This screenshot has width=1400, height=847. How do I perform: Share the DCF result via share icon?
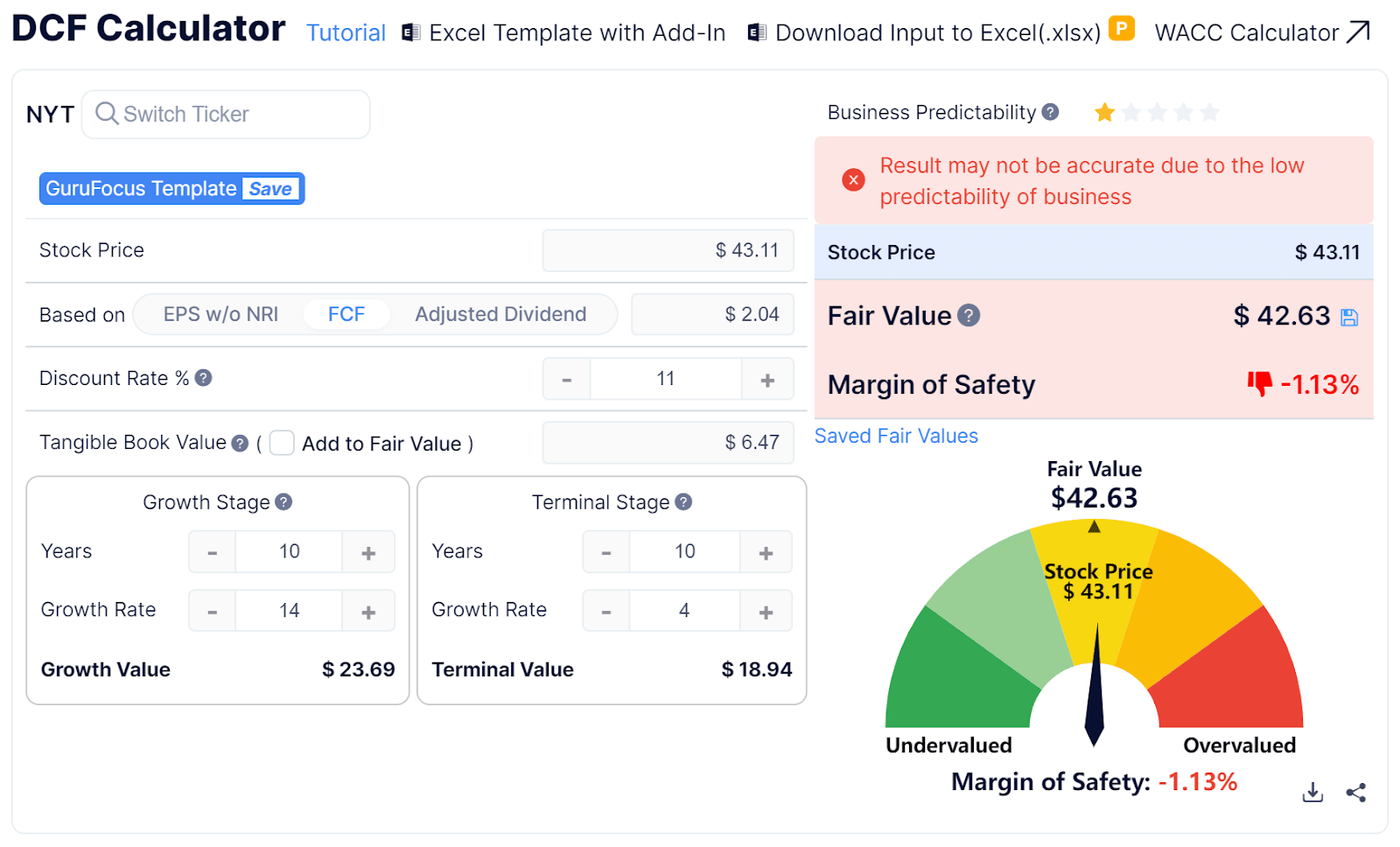(1356, 792)
